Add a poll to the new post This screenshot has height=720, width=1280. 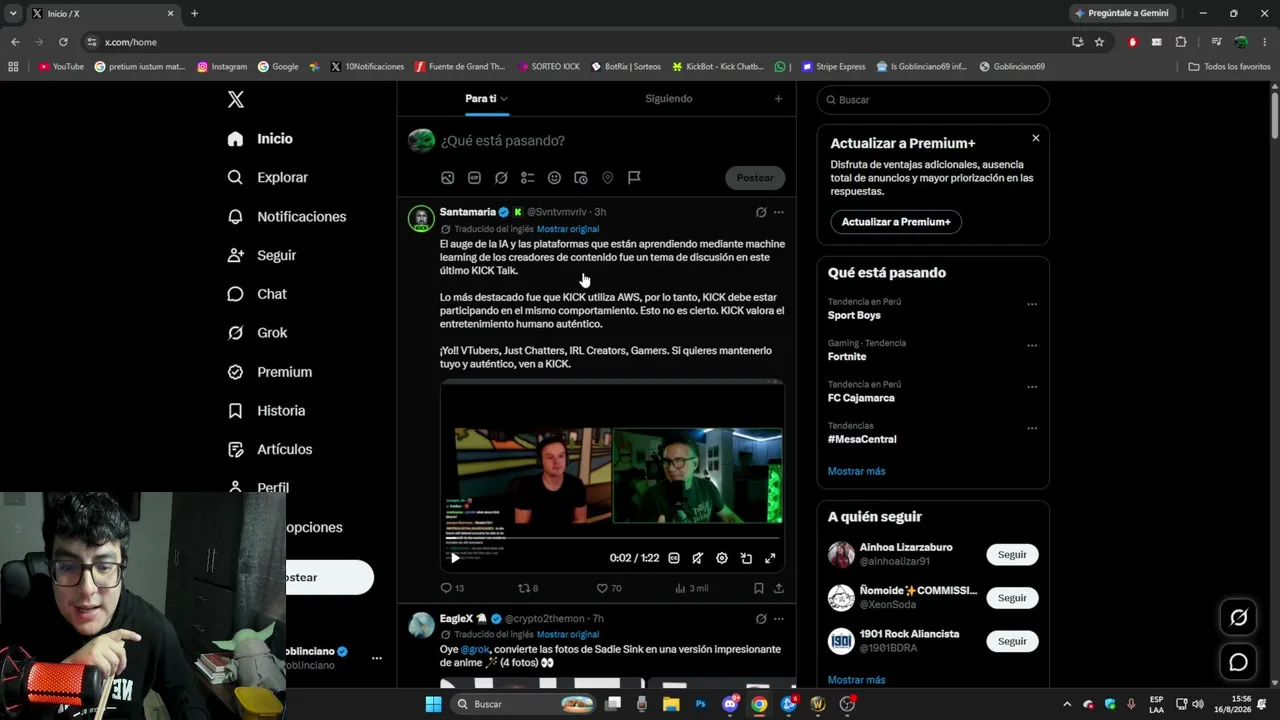pos(527,178)
